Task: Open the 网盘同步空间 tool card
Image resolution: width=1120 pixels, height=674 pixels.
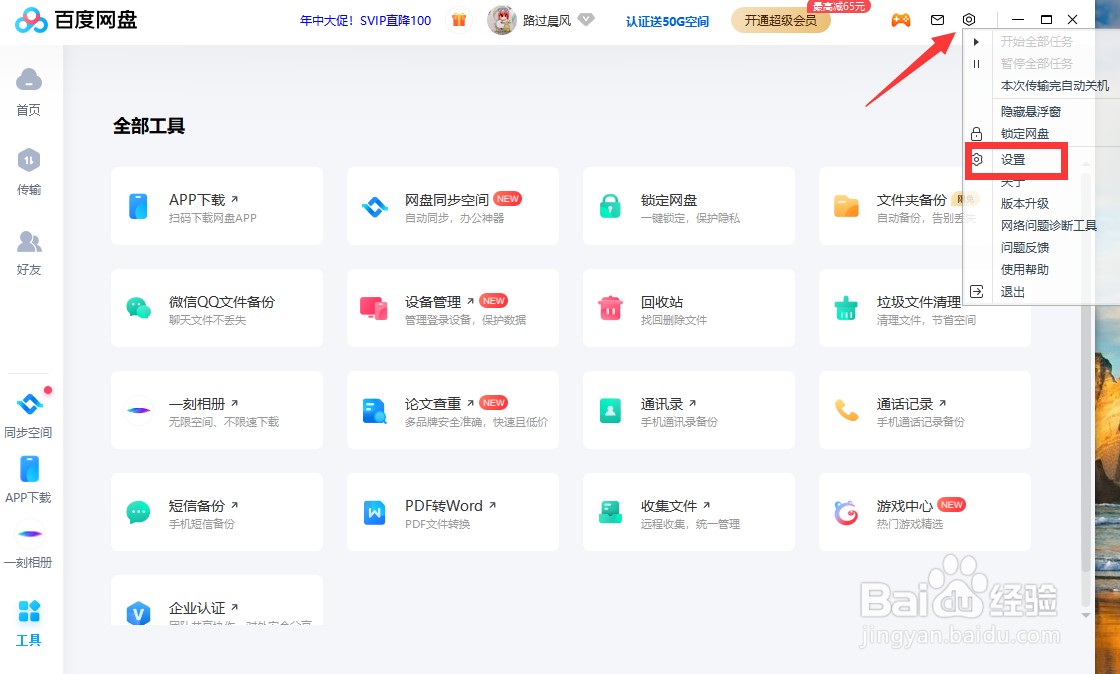Action: (453, 206)
